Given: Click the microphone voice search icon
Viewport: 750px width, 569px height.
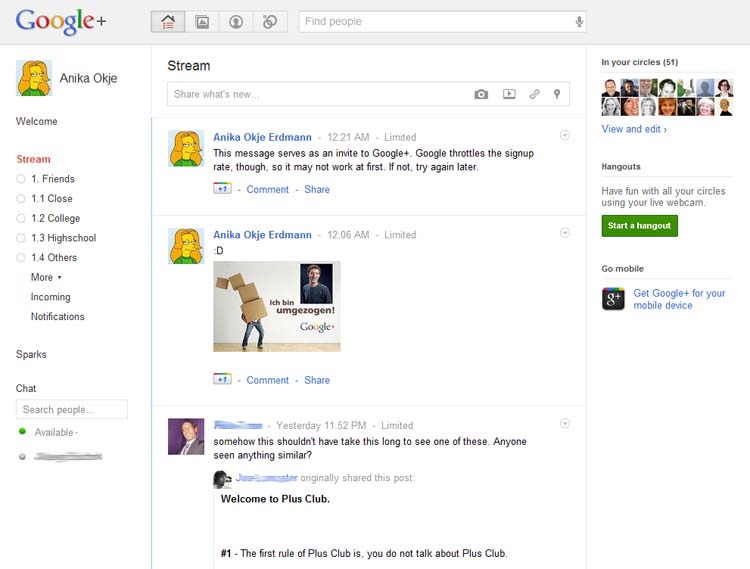Looking at the screenshot, I should click(579, 22).
